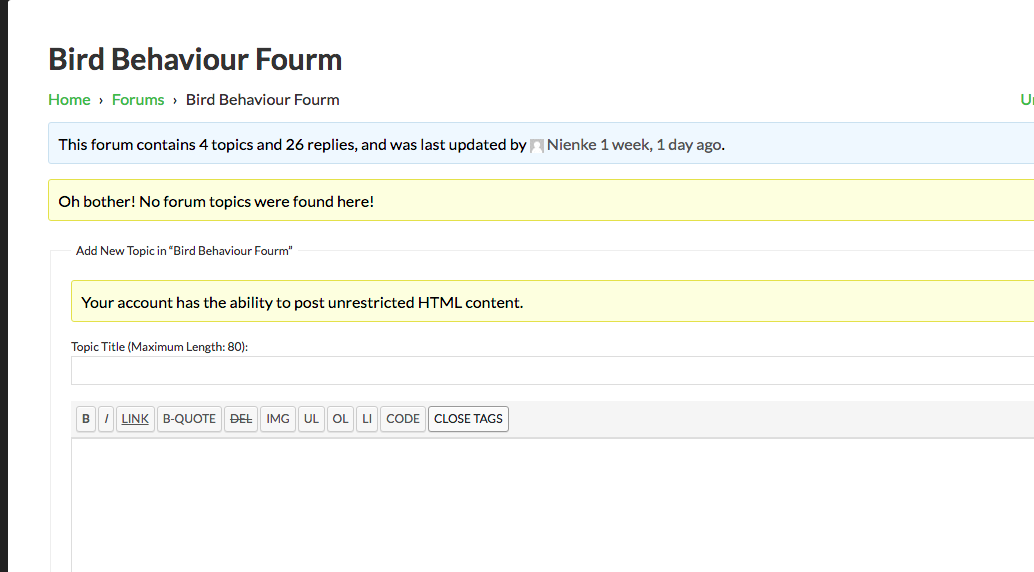Image resolution: width=1034 pixels, height=572 pixels.
Task: Insert an image using IMG button
Action: [x=278, y=419]
